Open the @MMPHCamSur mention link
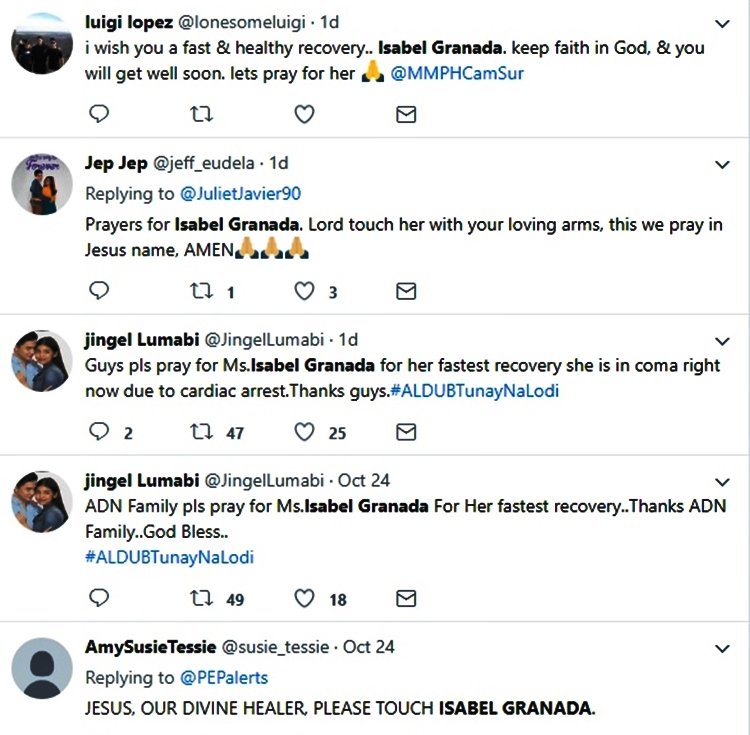750x735 pixels. click(x=457, y=73)
